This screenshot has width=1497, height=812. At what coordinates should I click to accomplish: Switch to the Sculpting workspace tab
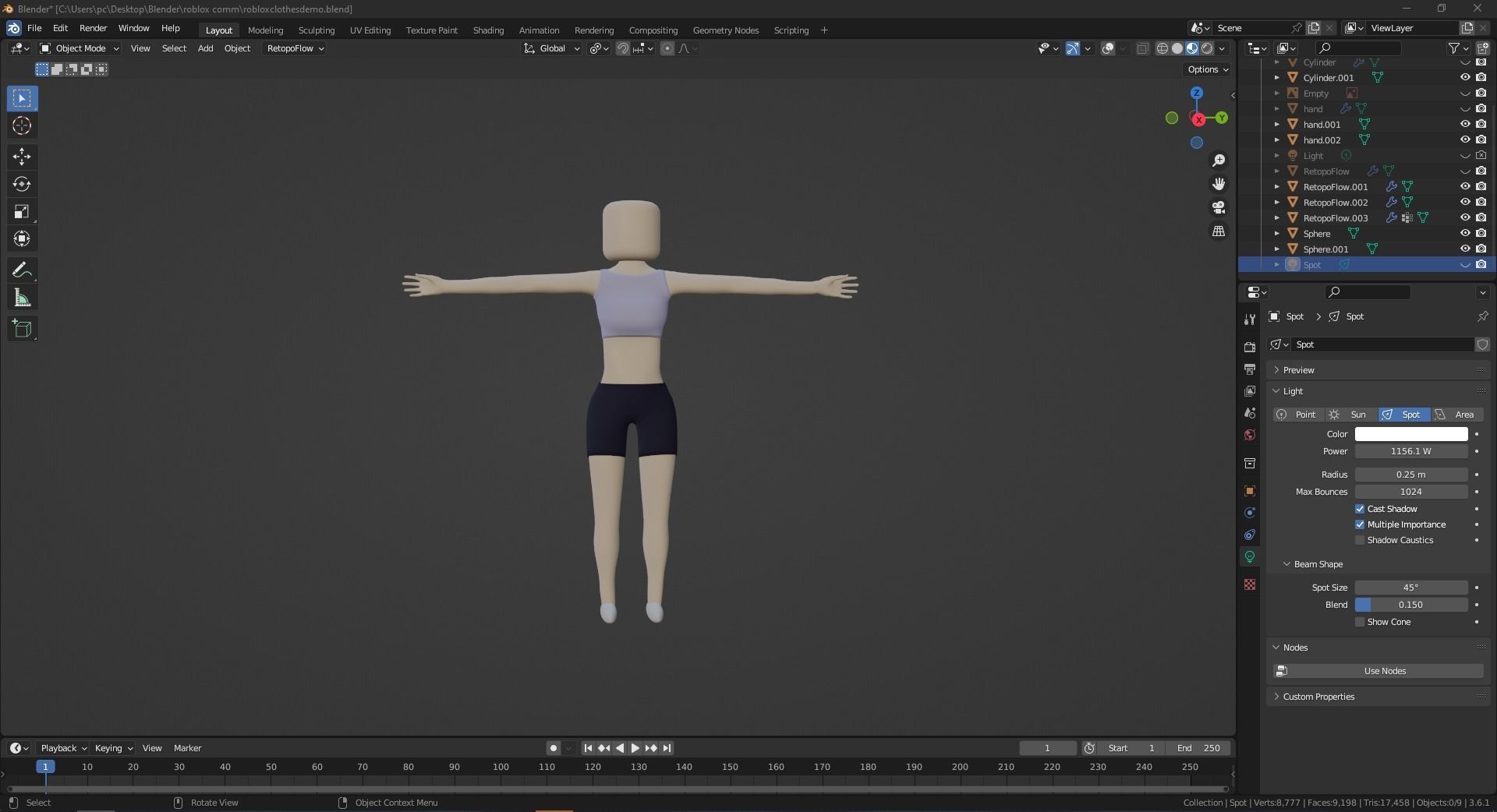317,30
